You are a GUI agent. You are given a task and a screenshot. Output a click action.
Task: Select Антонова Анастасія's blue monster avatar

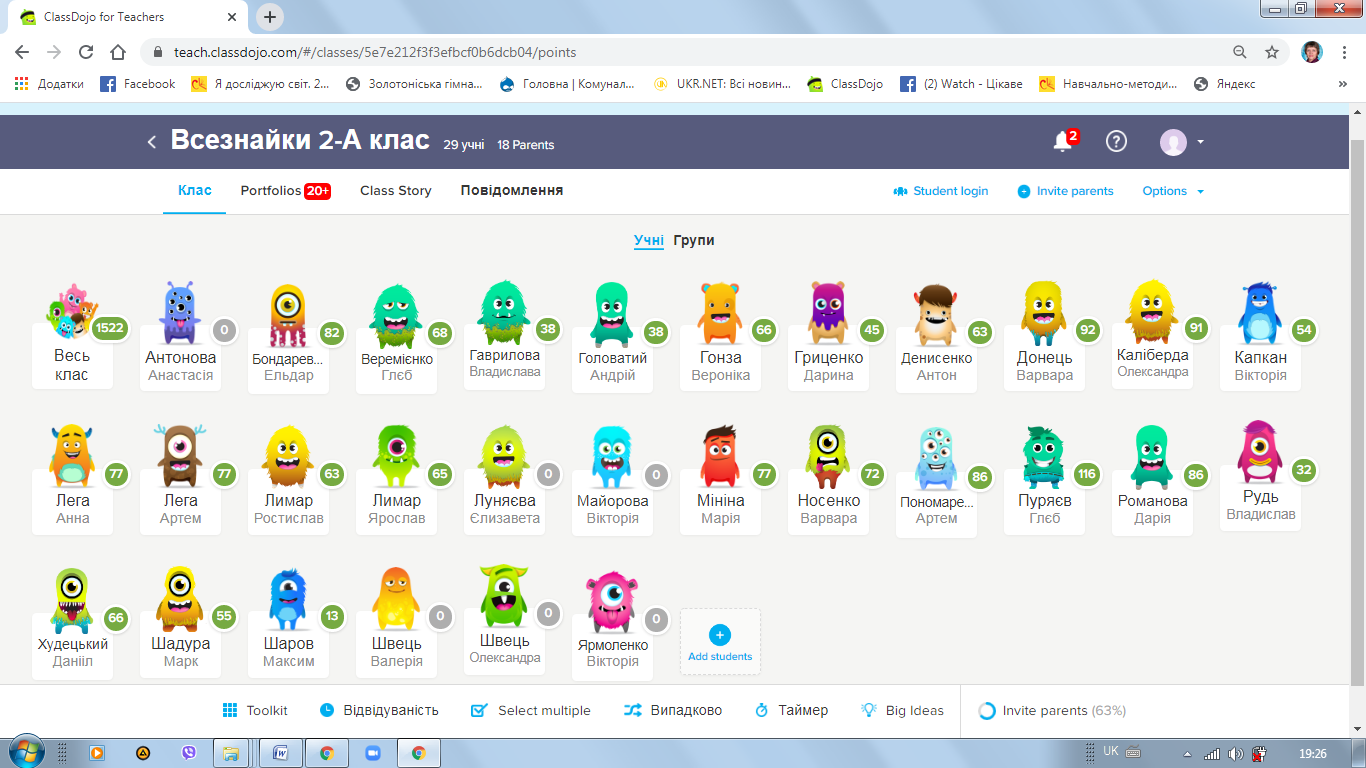181,312
